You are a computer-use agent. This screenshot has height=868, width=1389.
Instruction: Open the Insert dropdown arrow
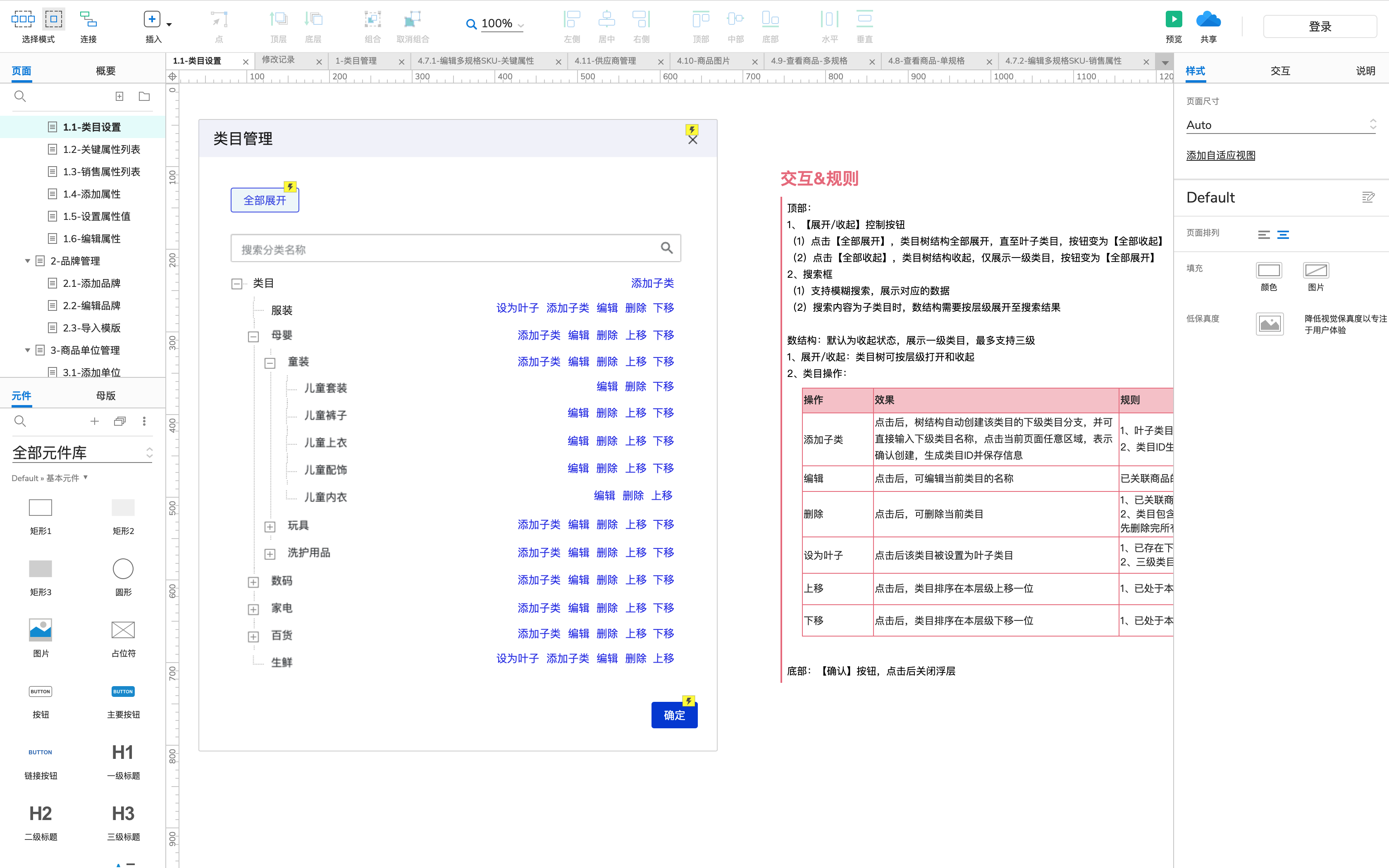169,24
